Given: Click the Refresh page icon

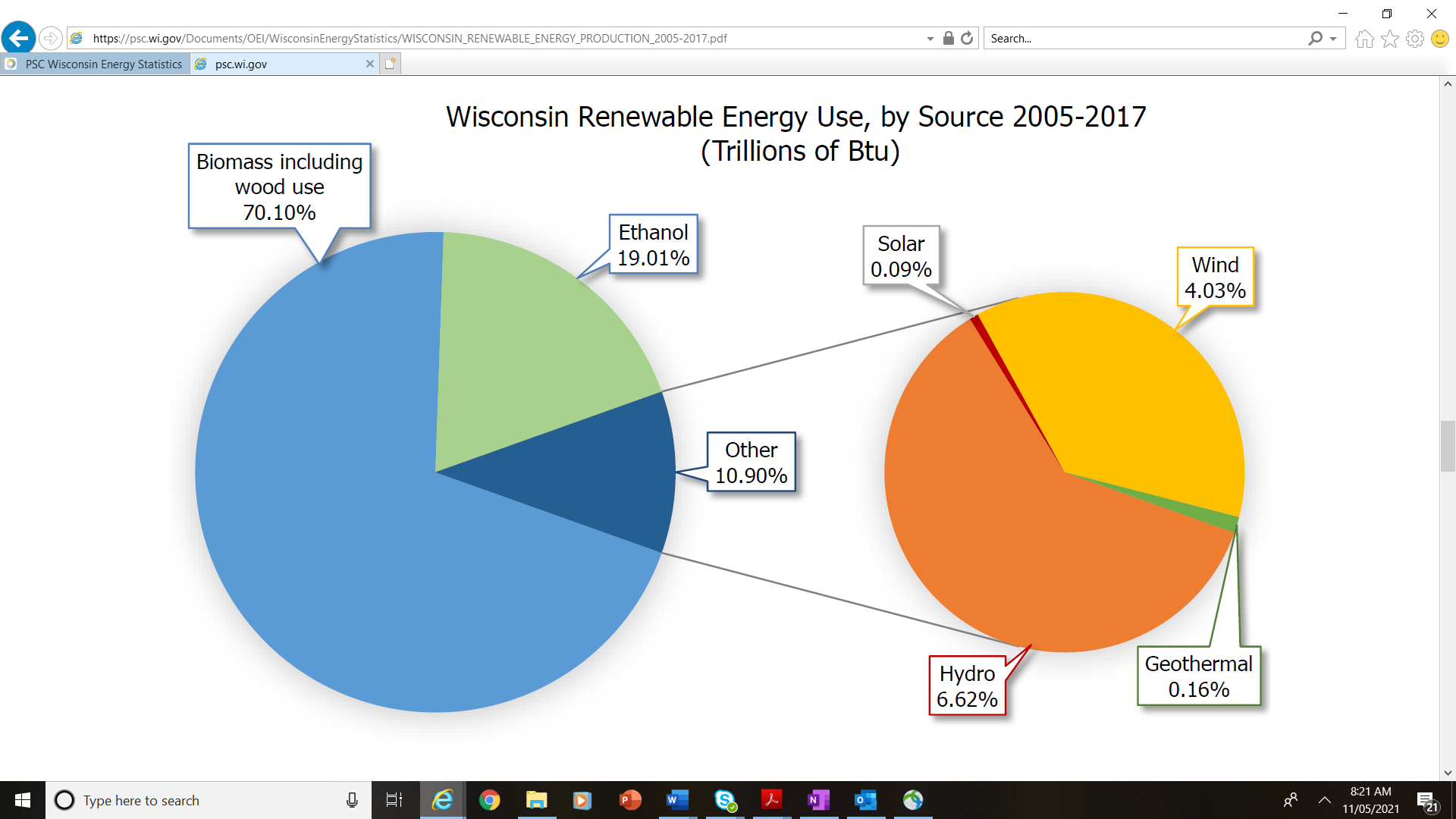Looking at the screenshot, I should point(967,38).
